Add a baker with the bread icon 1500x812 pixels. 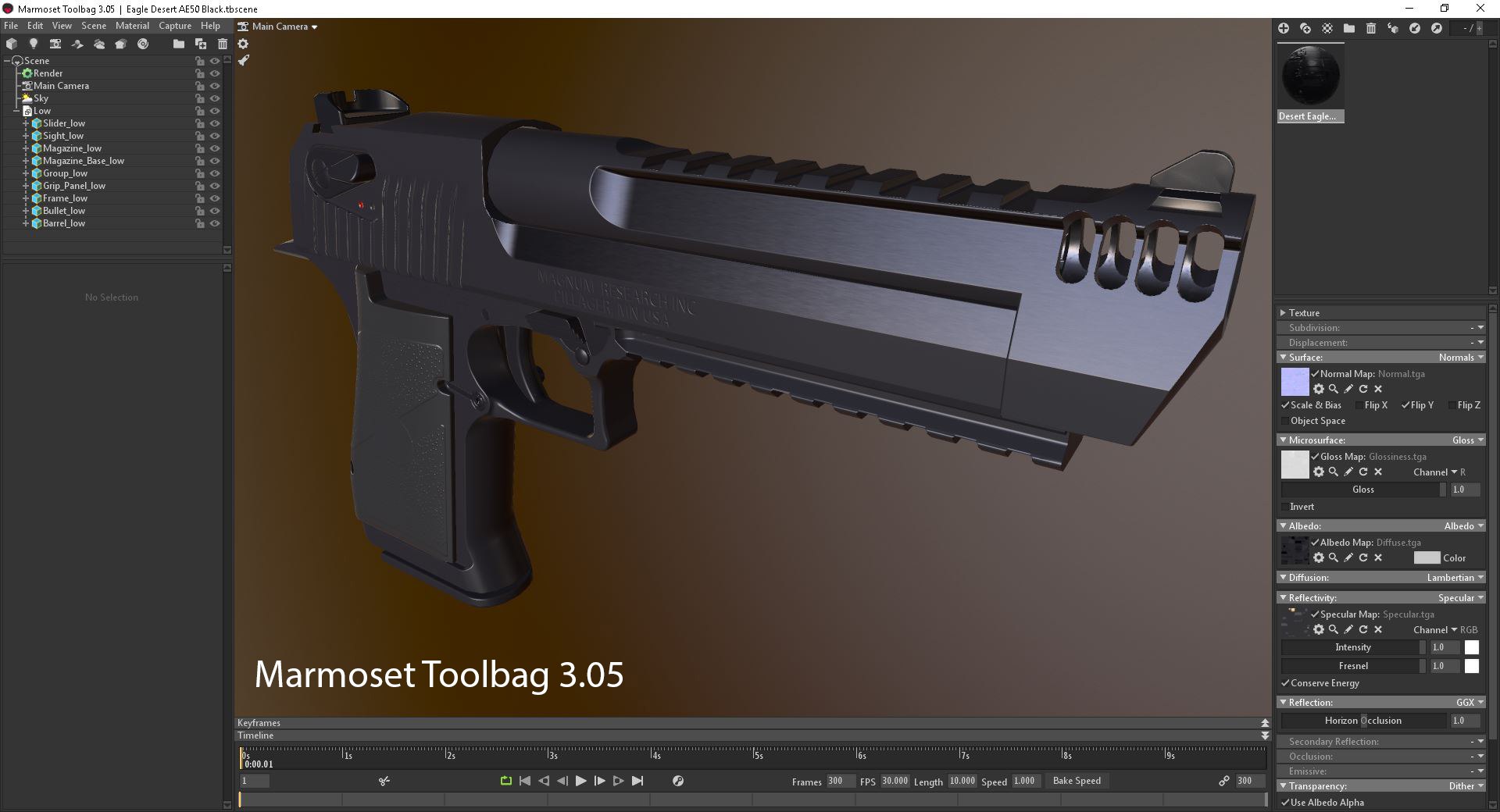pos(121,44)
